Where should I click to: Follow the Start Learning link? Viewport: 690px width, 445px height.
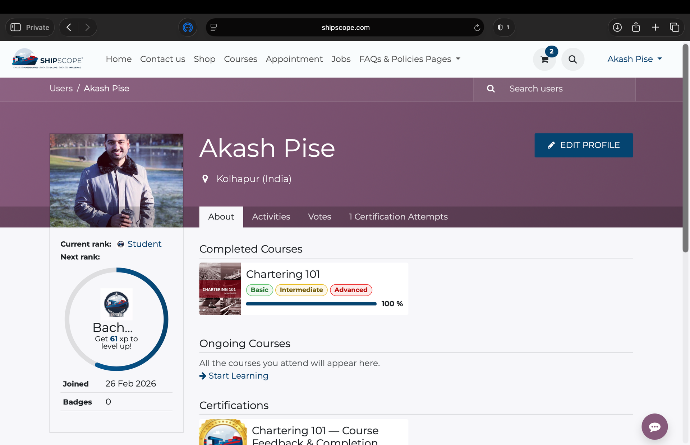click(x=234, y=376)
